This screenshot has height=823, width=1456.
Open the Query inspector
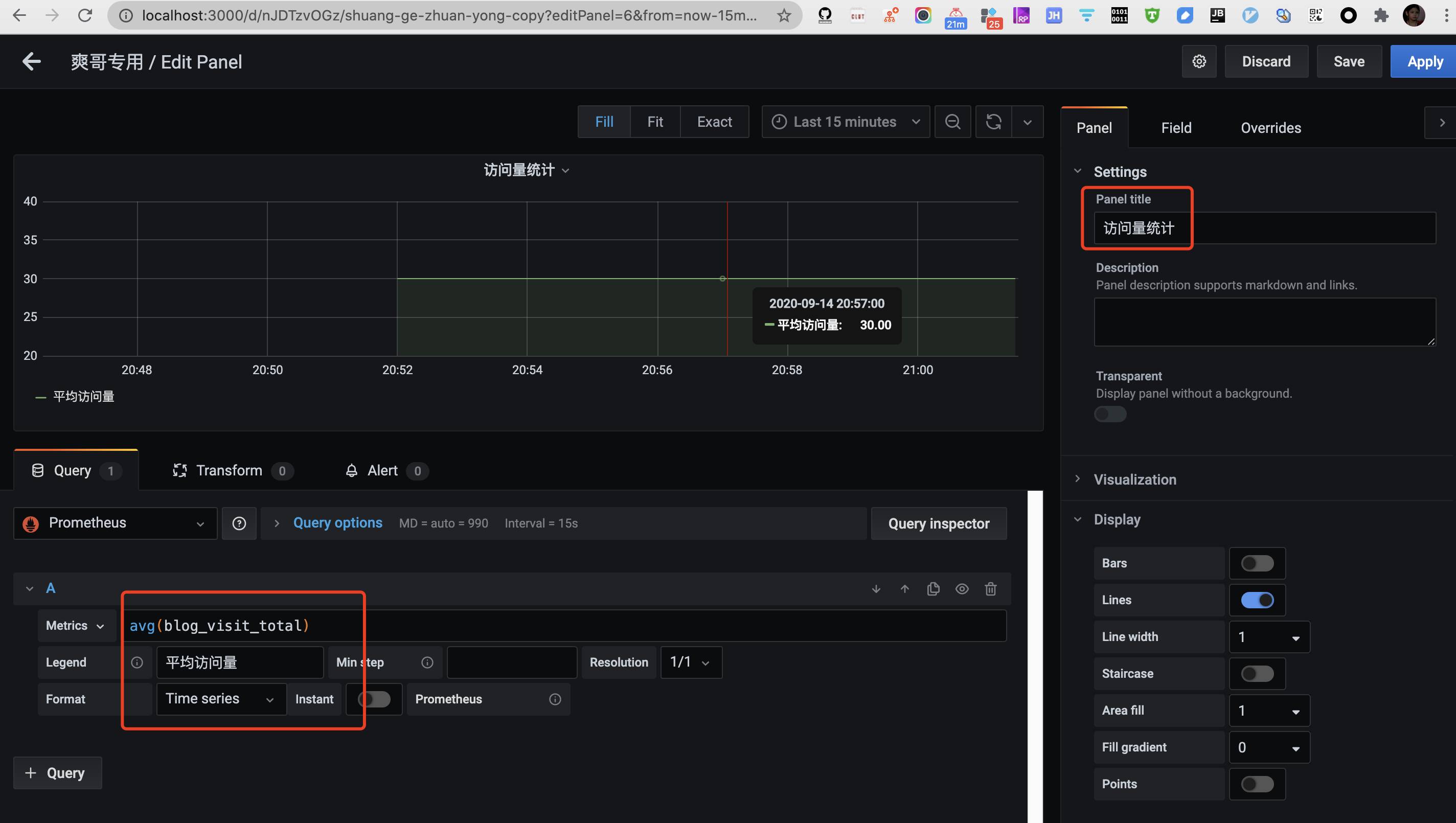(938, 523)
